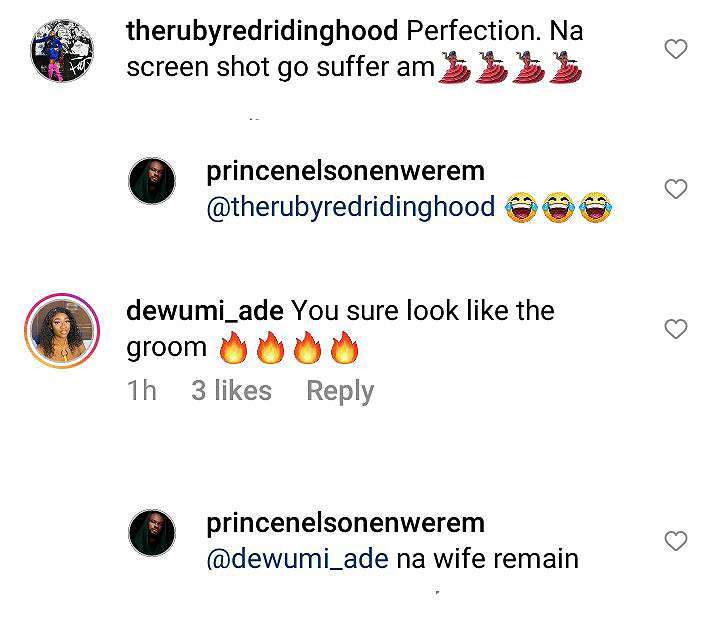Tap princenelsonenwerem username above 'na wife remain'
The width and height of the screenshot is (720, 625).
click(x=345, y=523)
